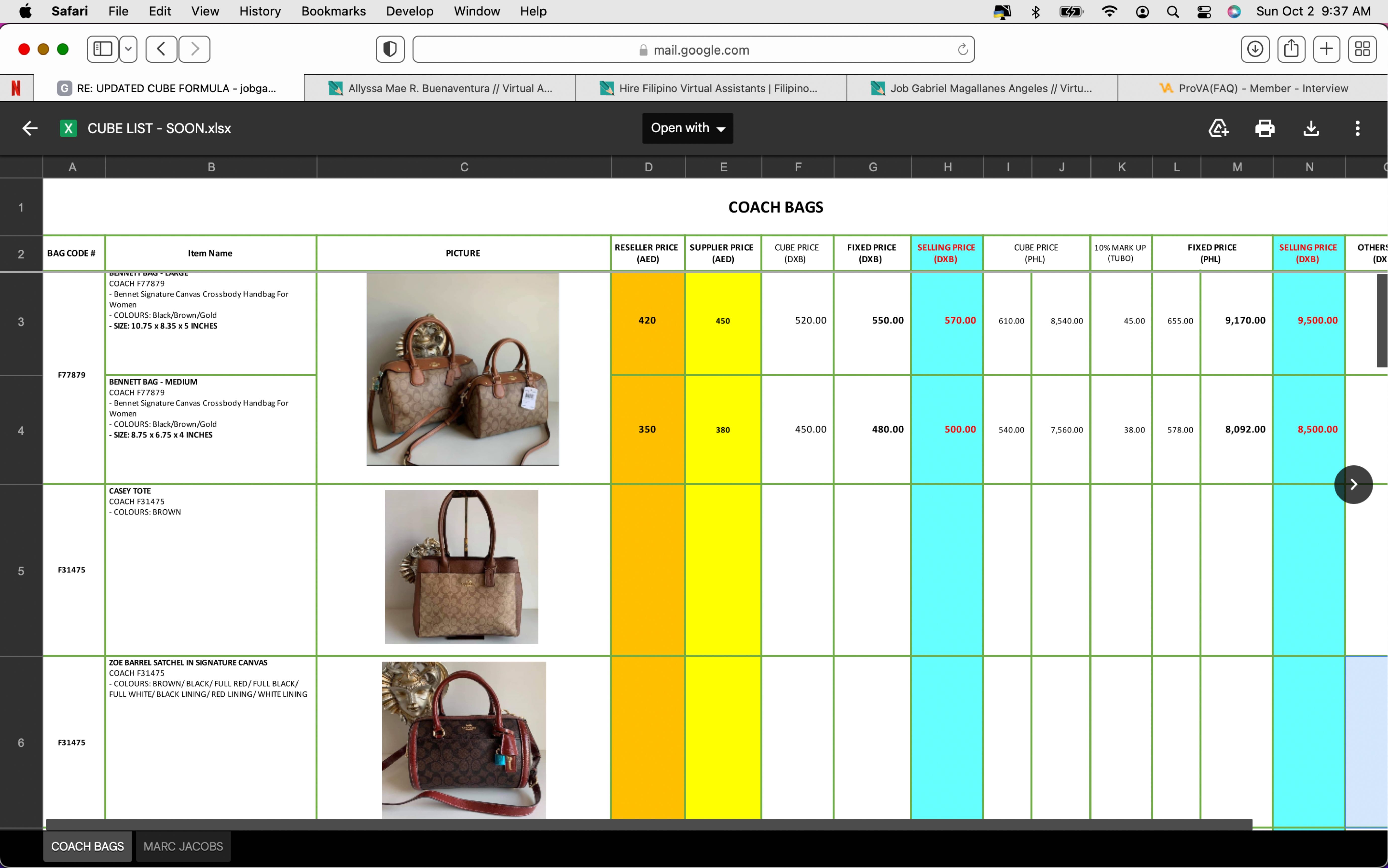The height and width of the screenshot is (868, 1388).
Task: Go to next attachment with right chevron
Action: tap(1354, 484)
